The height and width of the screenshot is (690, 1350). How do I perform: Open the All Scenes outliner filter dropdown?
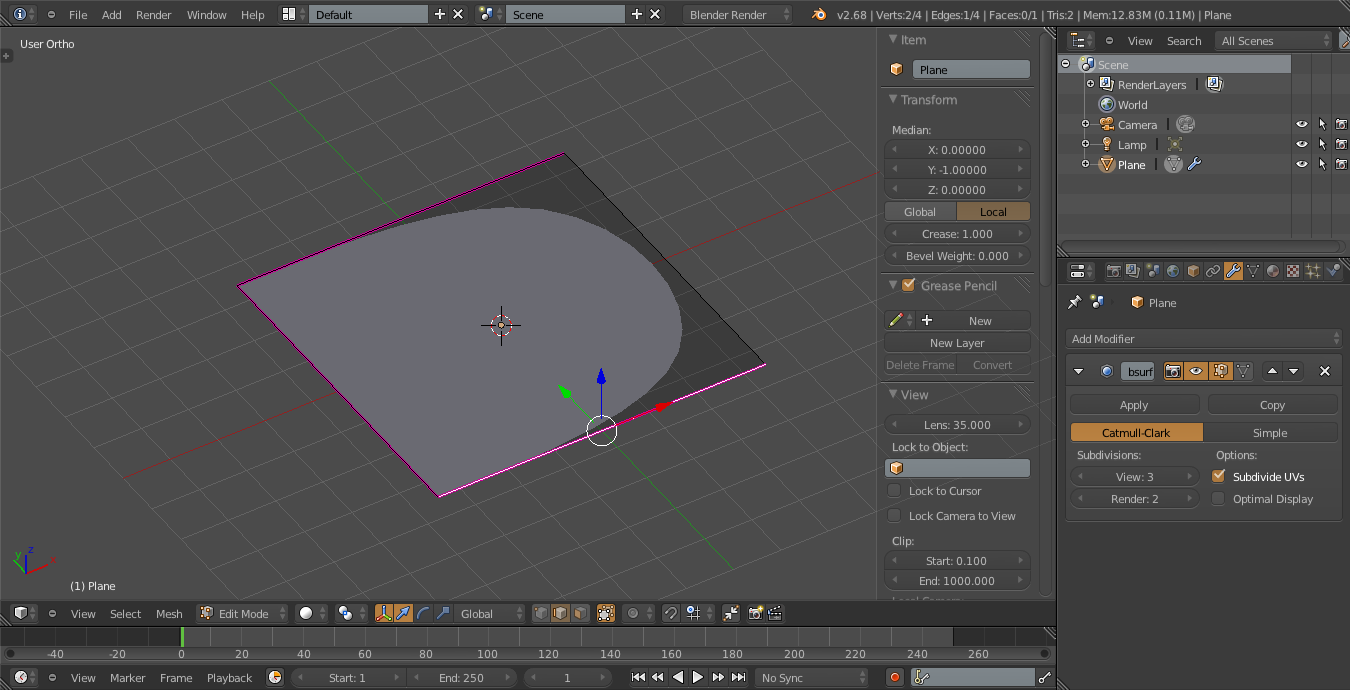click(1274, 40)
